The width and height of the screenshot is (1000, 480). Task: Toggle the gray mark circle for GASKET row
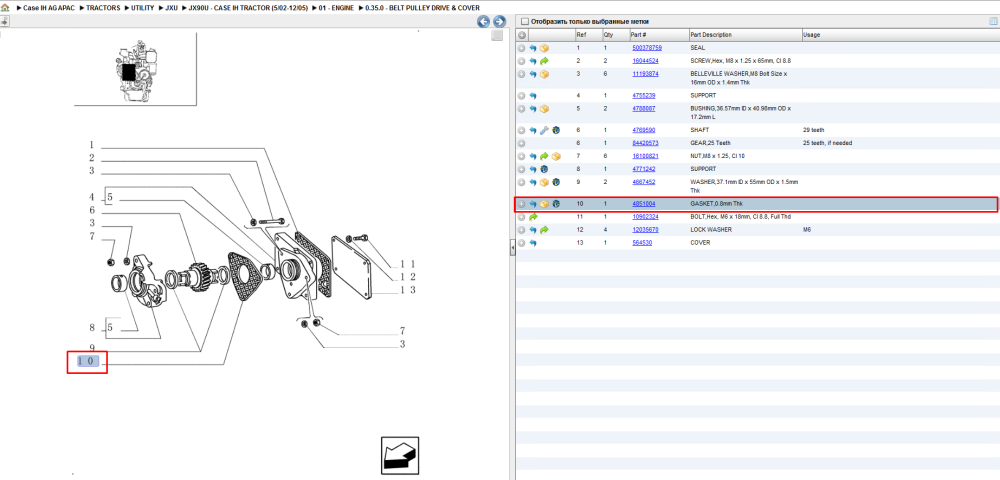(522, 204)
